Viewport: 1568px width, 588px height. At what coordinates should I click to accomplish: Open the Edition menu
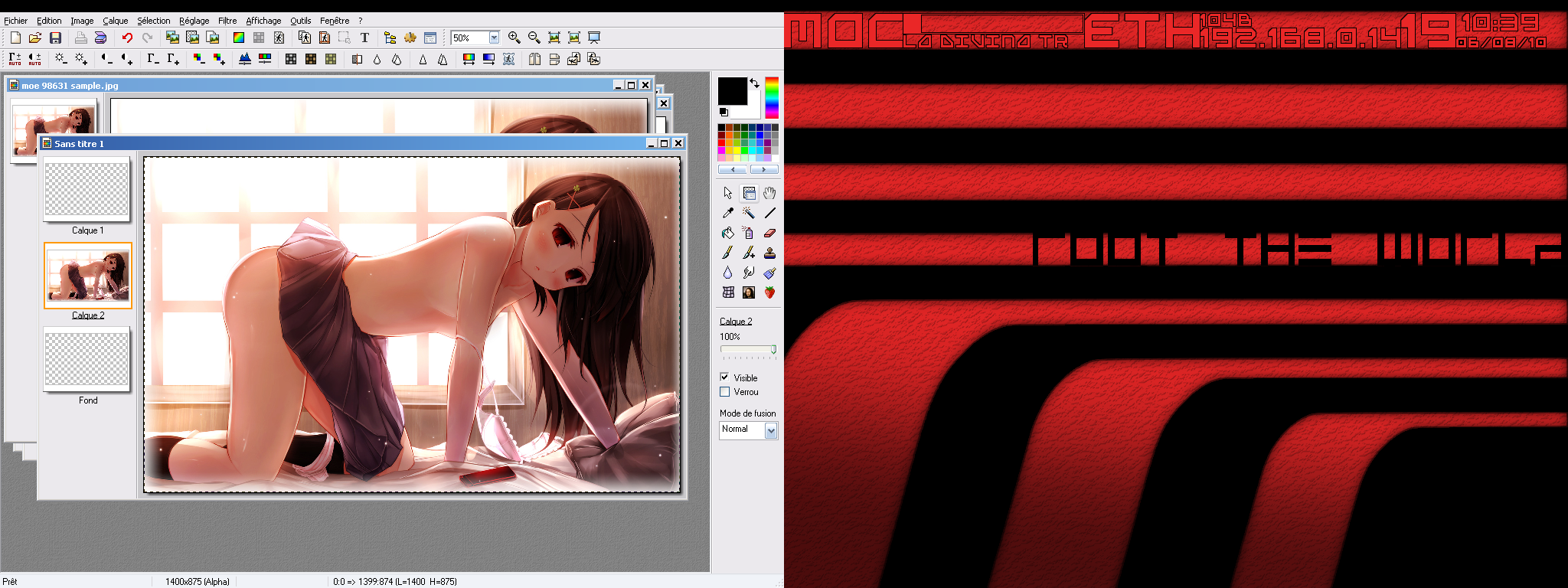coord(49,21)
